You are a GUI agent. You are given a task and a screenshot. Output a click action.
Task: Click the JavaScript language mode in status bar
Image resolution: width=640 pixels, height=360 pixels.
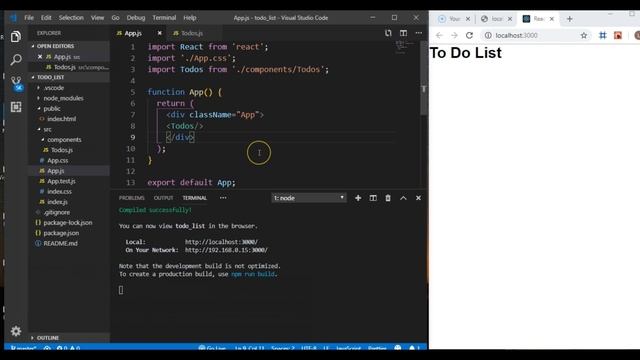tap(348, 348)
